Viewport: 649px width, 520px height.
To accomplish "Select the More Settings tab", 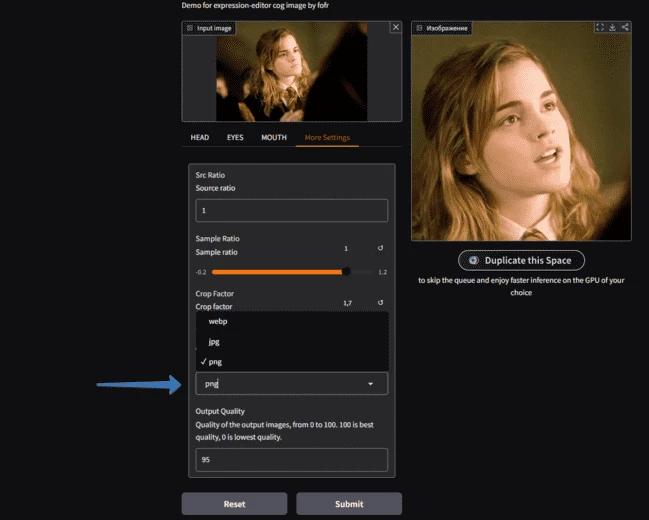I will (327, 137).
